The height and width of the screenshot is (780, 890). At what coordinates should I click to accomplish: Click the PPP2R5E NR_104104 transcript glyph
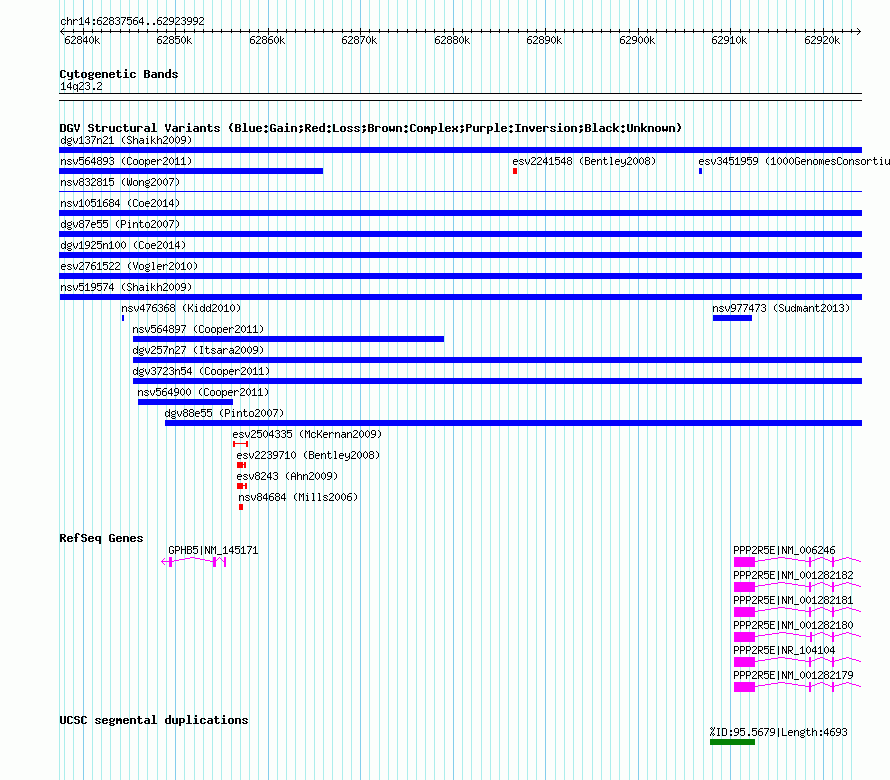coord(797,662)
